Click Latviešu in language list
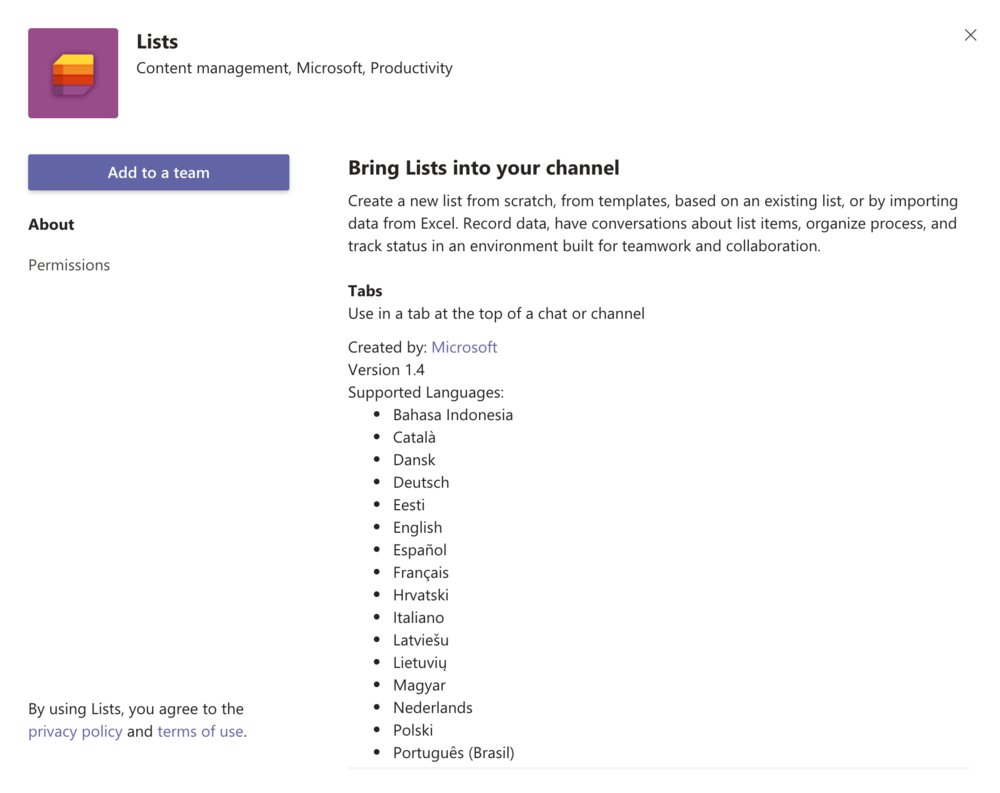Viewport: 1000px width, 793px height. [x=421, y=640]
